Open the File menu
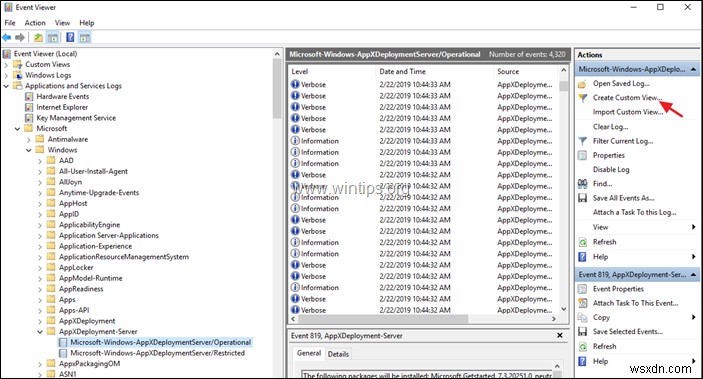 (10, 23)
